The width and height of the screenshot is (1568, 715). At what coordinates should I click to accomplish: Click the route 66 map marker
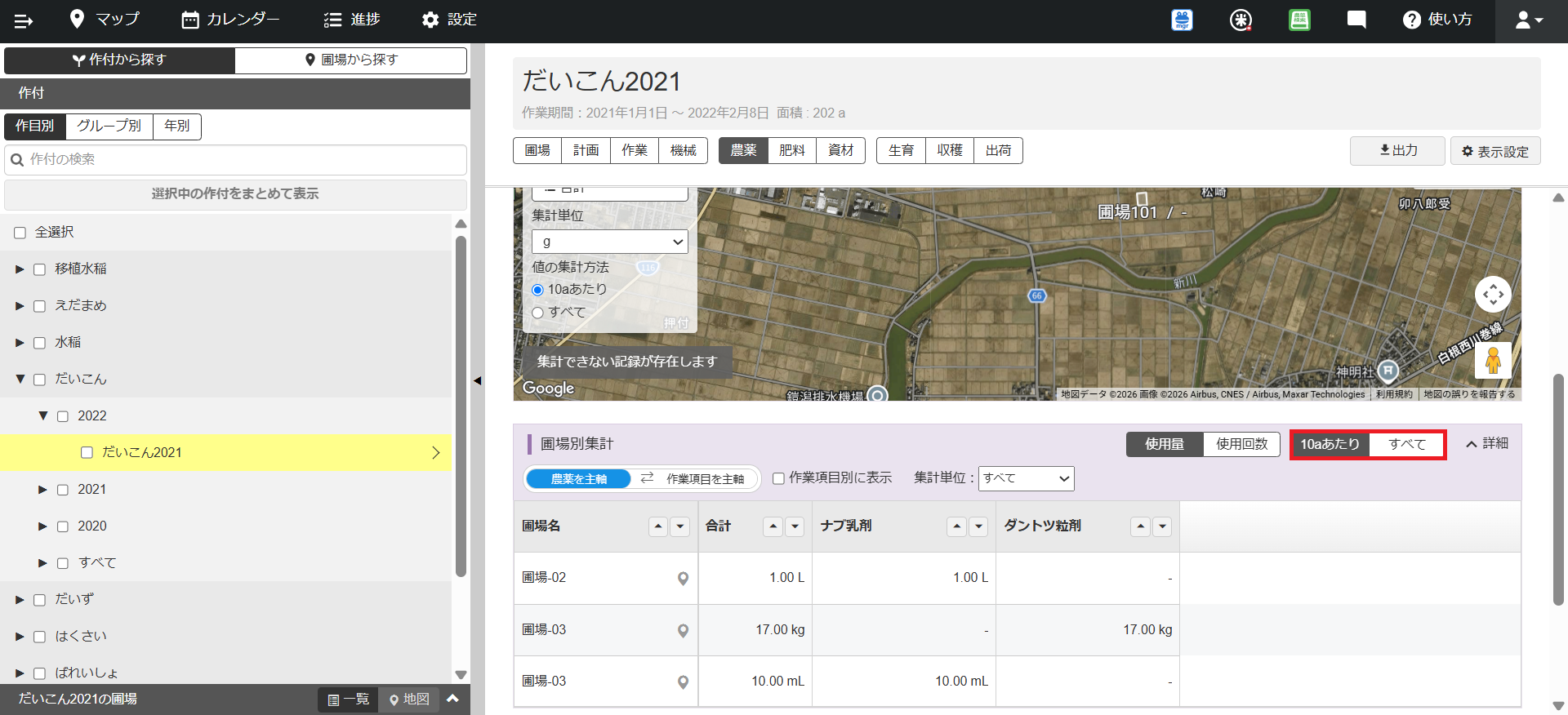click(1036, 295)
